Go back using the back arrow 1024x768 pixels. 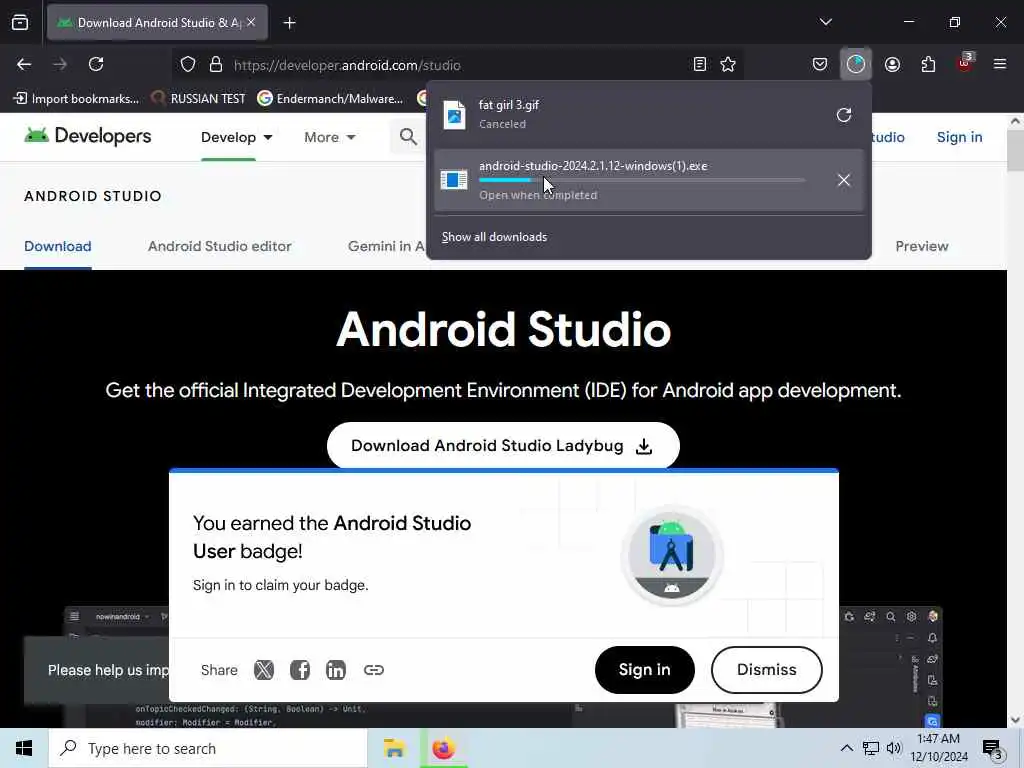tap(24, 65)
